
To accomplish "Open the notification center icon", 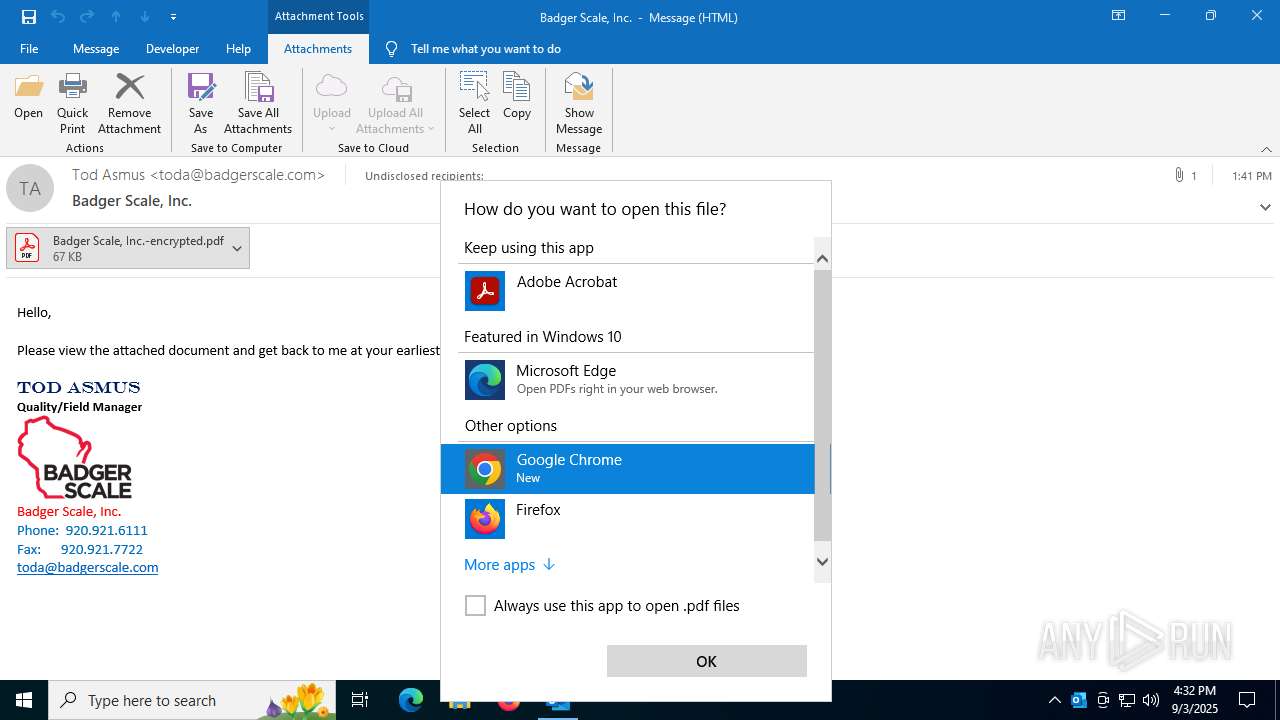I will pyautogui.click(x=1247, y=700).
